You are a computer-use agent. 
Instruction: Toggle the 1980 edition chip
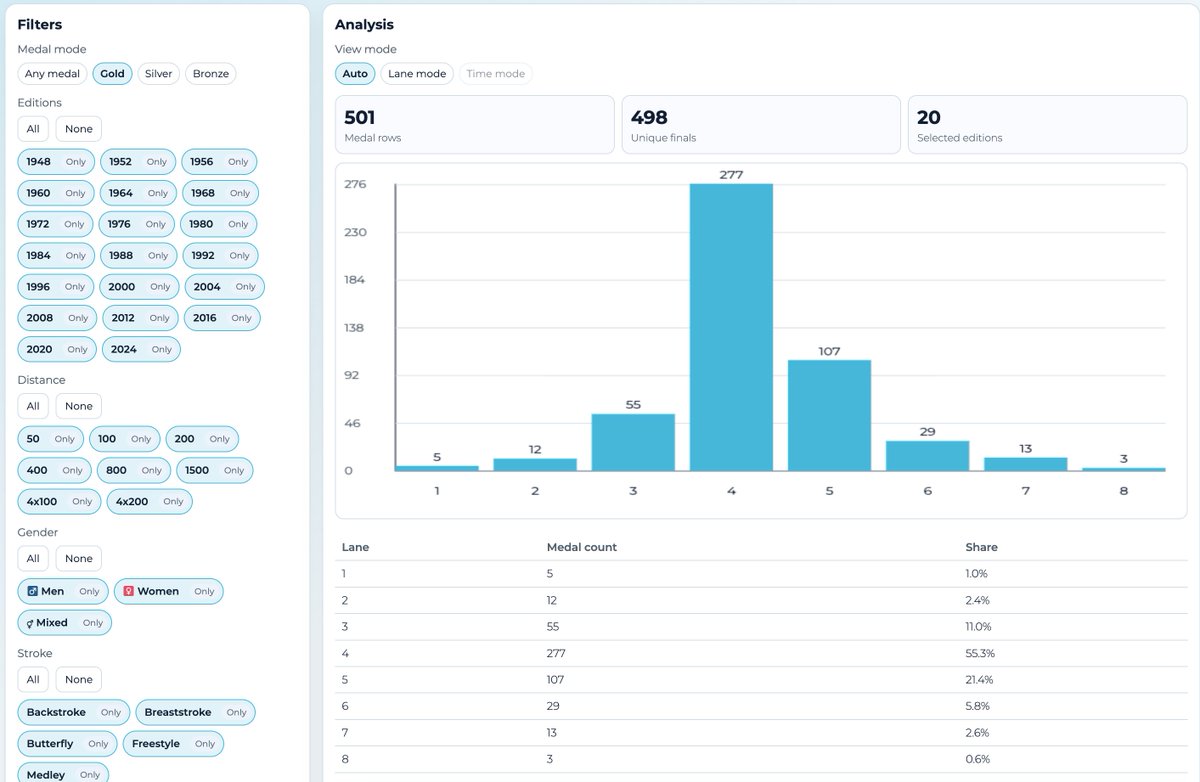(201, 224)
